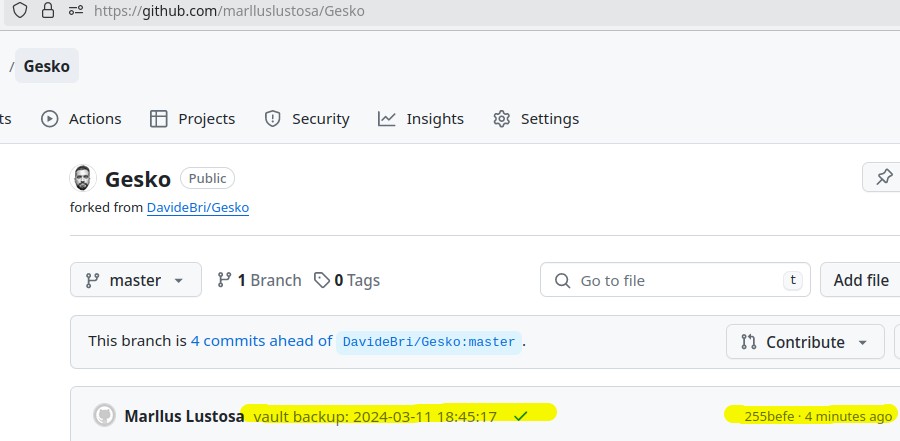The height and width of the screenshot is (441, 900).
Task: Open the Actions tab
Action: pyautogui.click(x=81, y=119)
